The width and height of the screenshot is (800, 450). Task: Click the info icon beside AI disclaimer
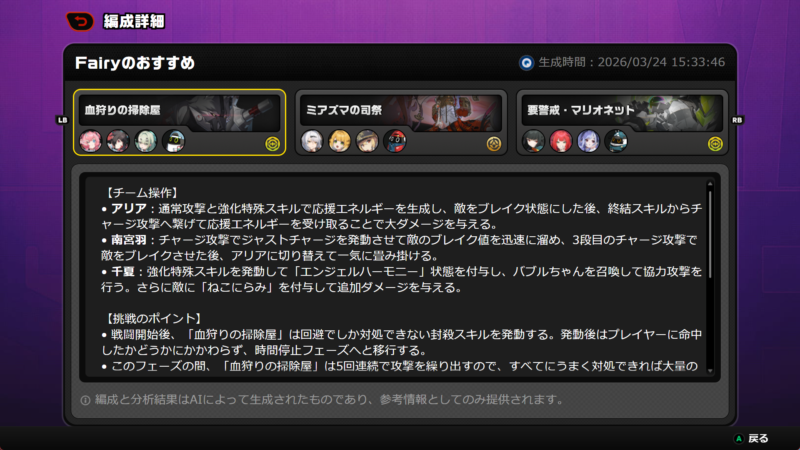pyautogui.click(x=85, y=400)
